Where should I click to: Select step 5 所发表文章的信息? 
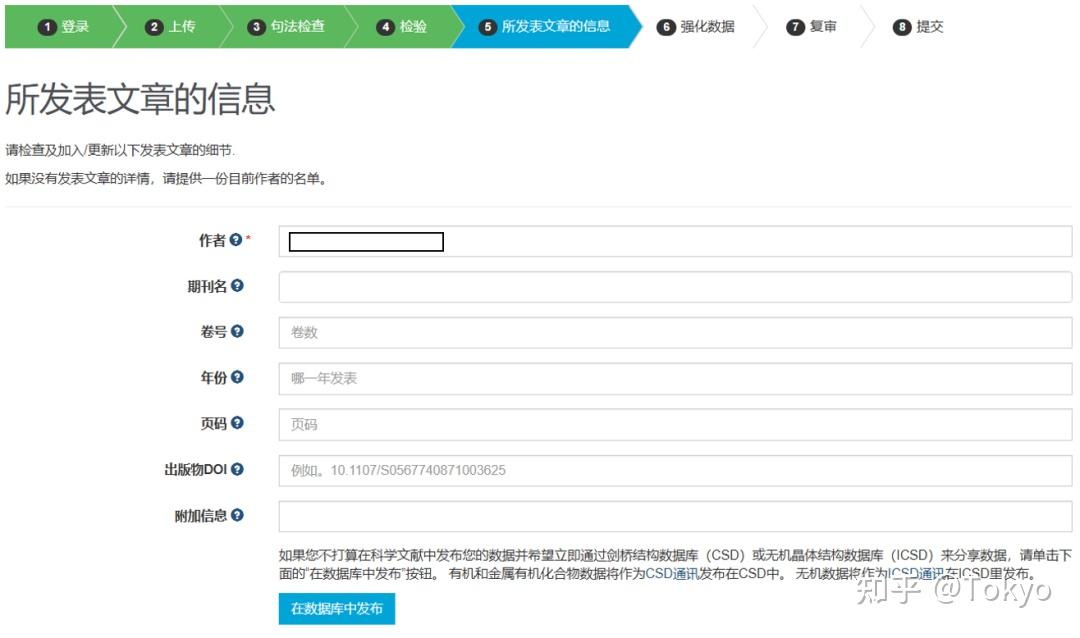[546, 27]
